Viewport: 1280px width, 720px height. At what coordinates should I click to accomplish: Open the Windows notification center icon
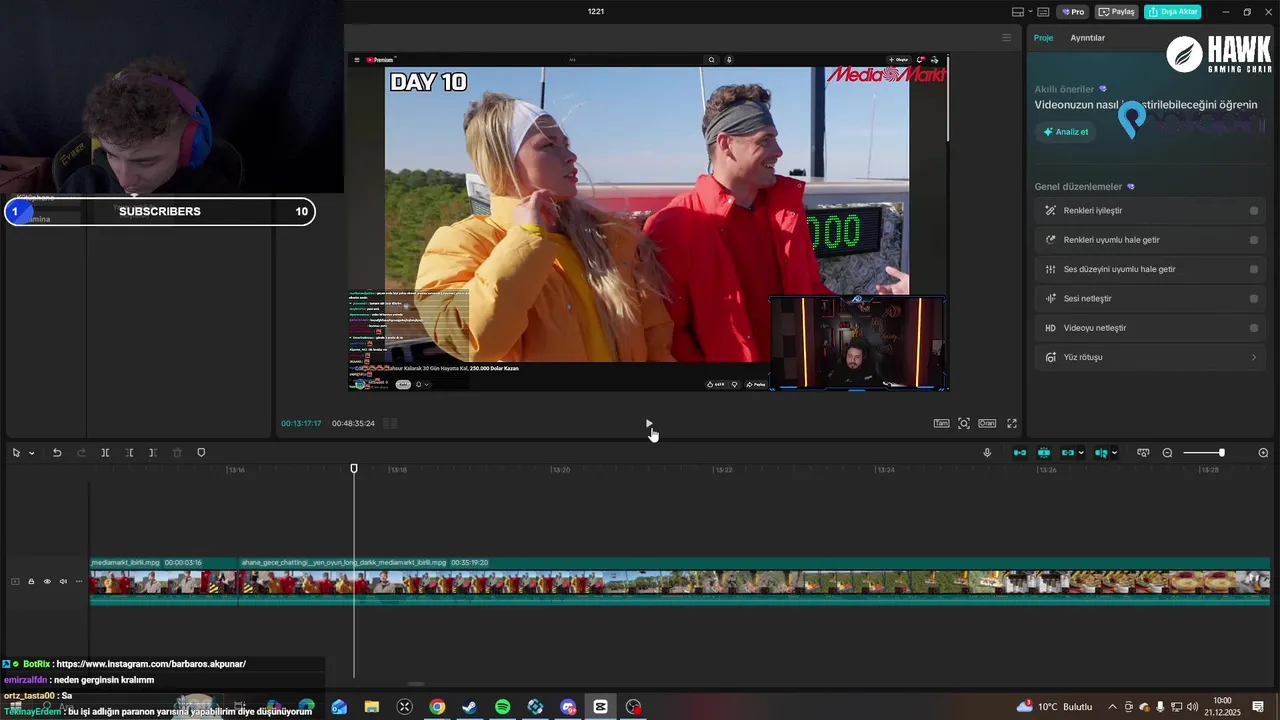coord(1258,707)
